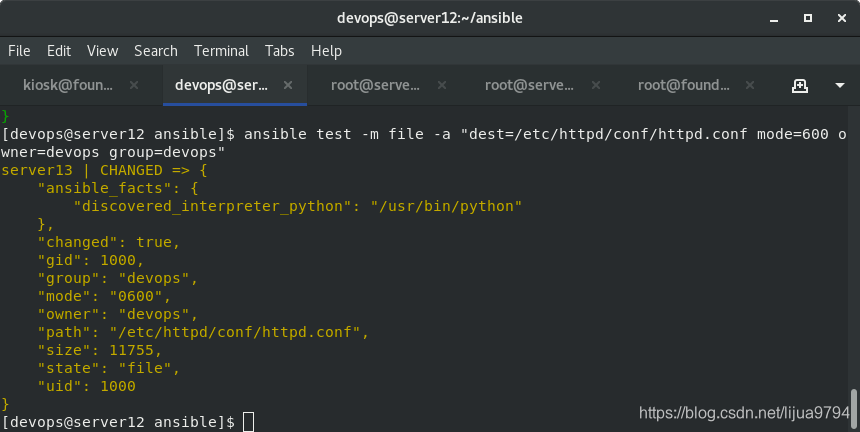Open the View menu
This screenshot has height=432, width=860.
point(103,51)
